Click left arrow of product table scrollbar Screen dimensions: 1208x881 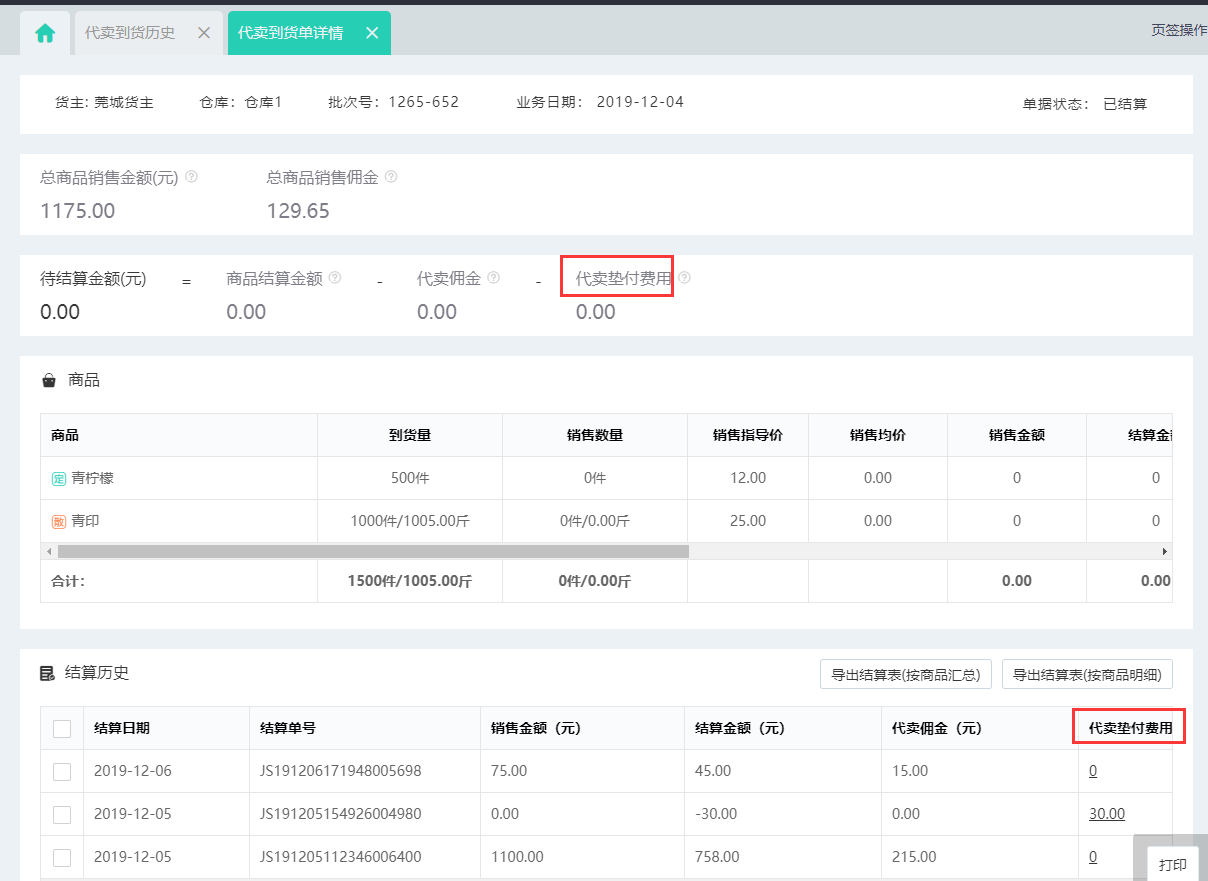tap(47, 551)
